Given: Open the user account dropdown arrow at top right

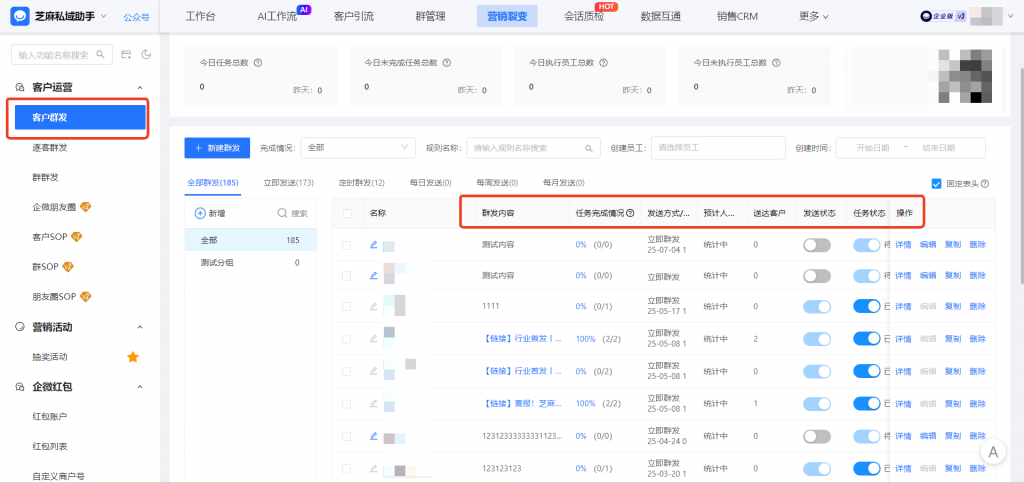Looking at the screenshot, I should pyautogui.click(x=1010, y=16).
